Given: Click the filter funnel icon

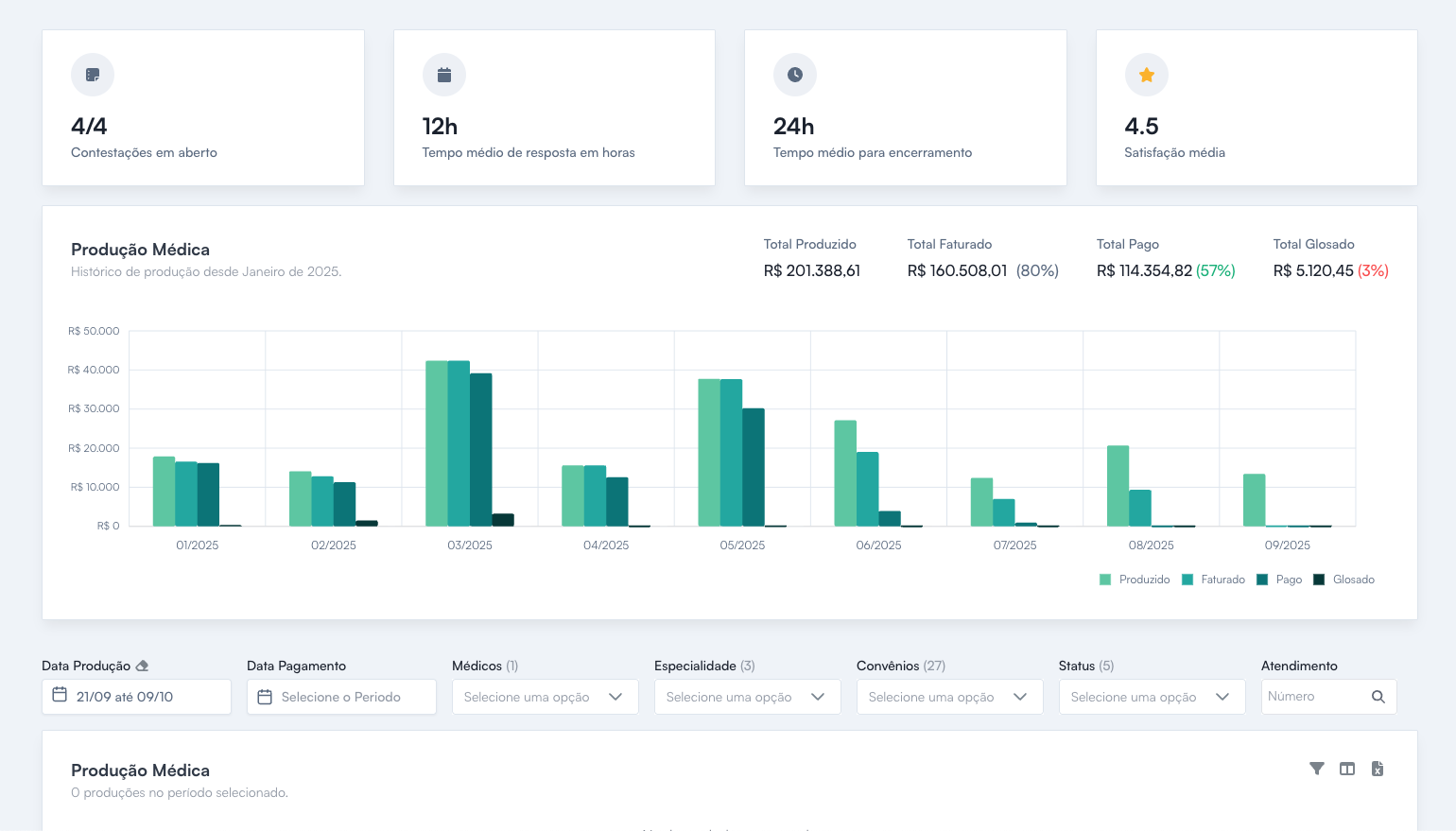Looking at the screenshot, I should (x=1316, y=769).
